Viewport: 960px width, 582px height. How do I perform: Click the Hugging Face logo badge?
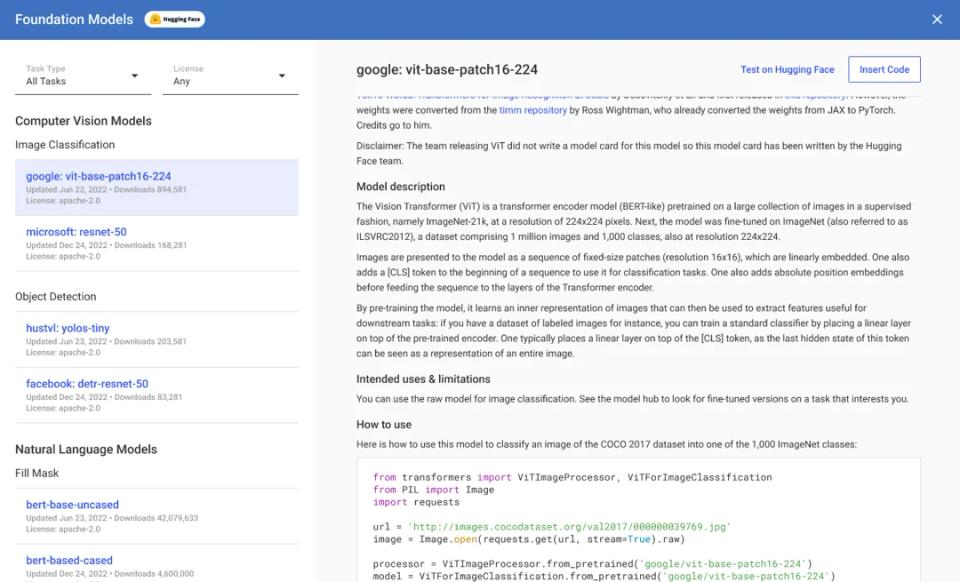(174, 20)
